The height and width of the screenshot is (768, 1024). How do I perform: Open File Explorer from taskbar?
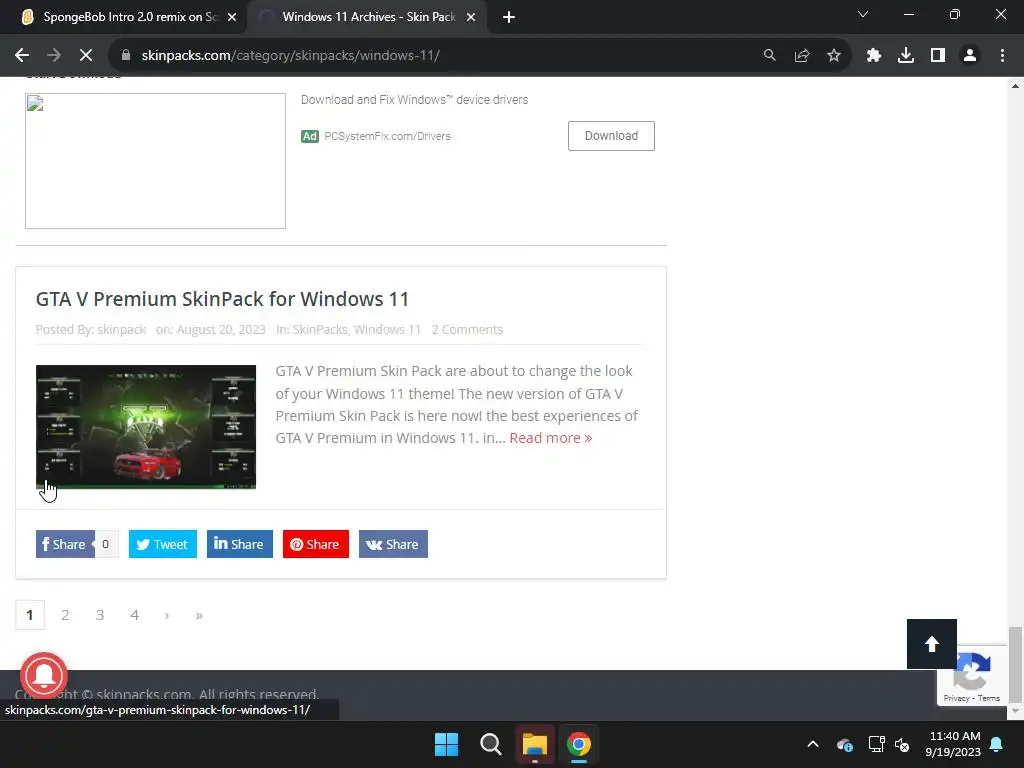click(x=534, y=744)
